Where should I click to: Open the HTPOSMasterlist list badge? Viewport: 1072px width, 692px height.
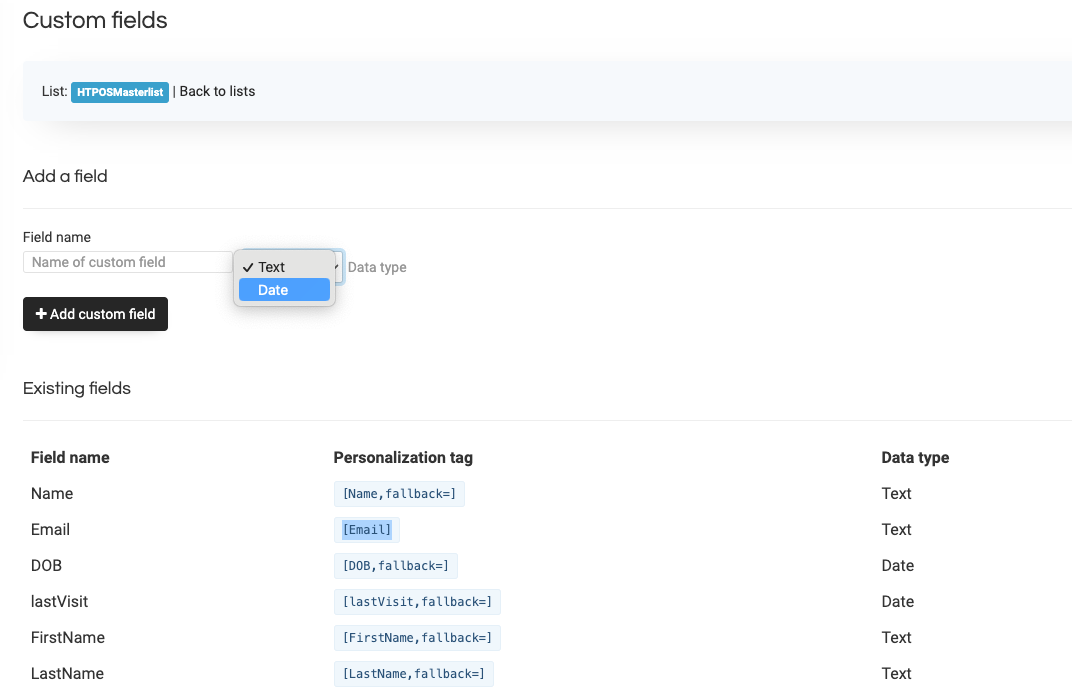pos(120,92)
